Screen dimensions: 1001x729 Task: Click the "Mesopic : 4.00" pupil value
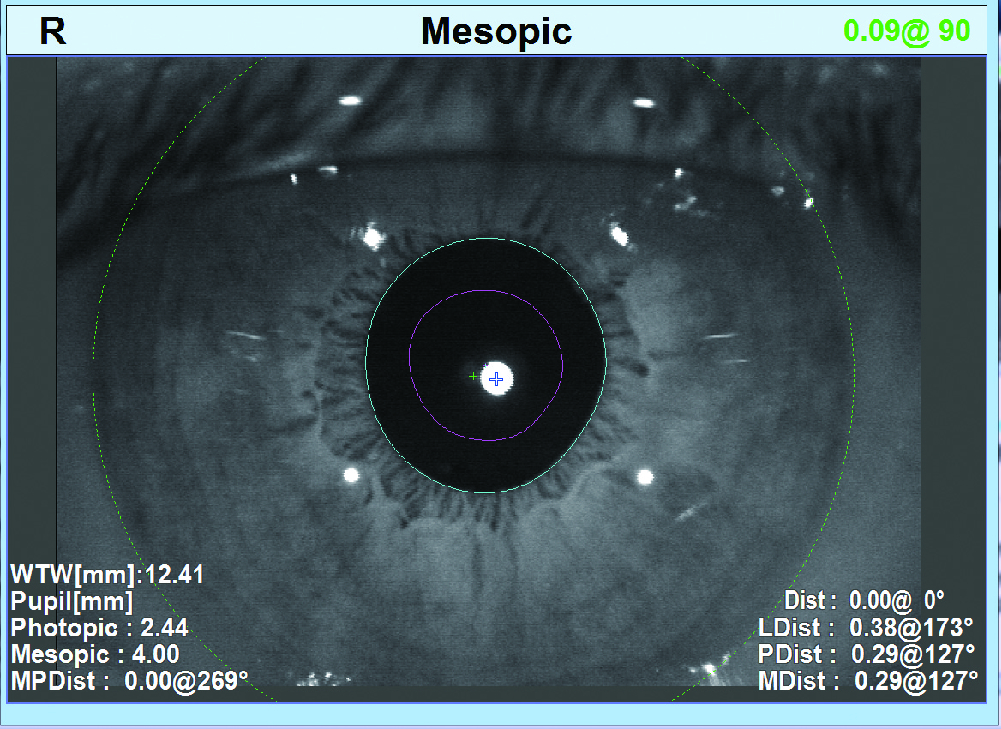pyautogui.click(x=95, y=654)
